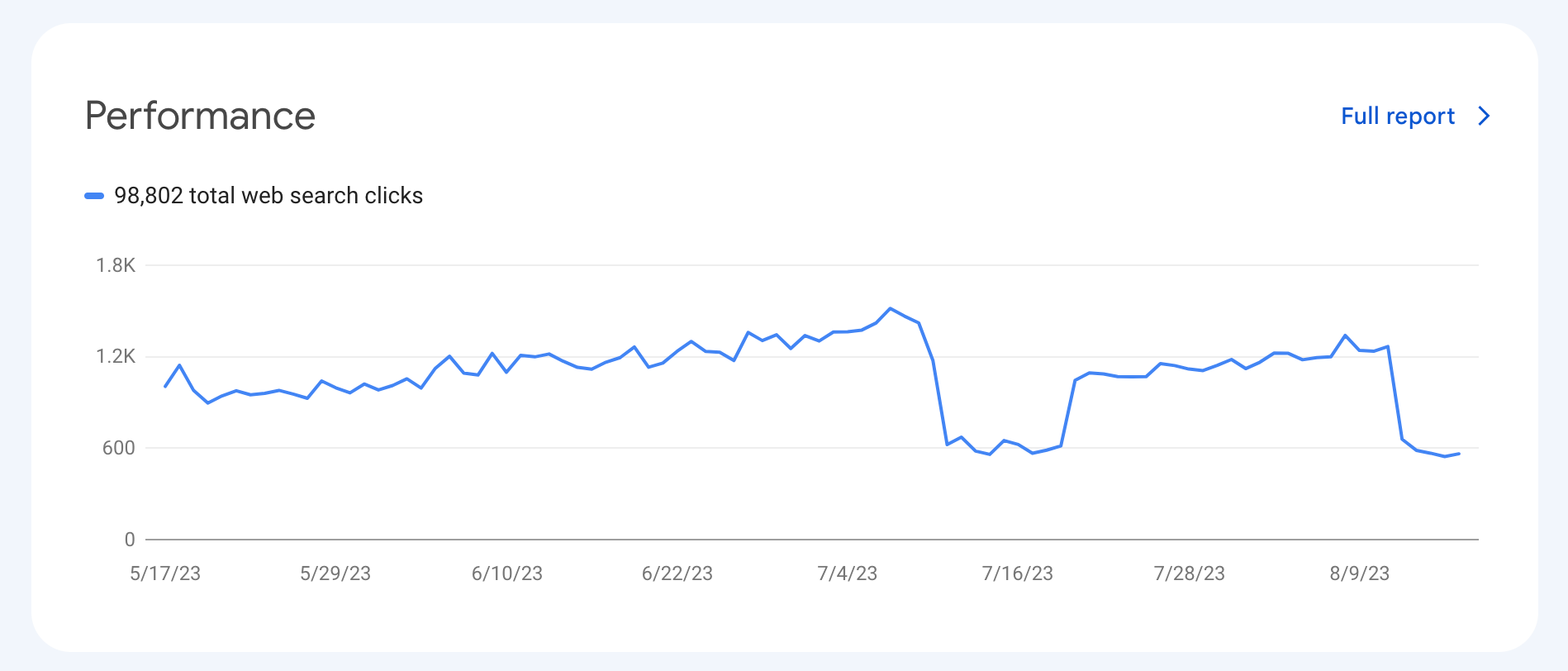
Task: Open the Full report link
Action: (1397, 117)
